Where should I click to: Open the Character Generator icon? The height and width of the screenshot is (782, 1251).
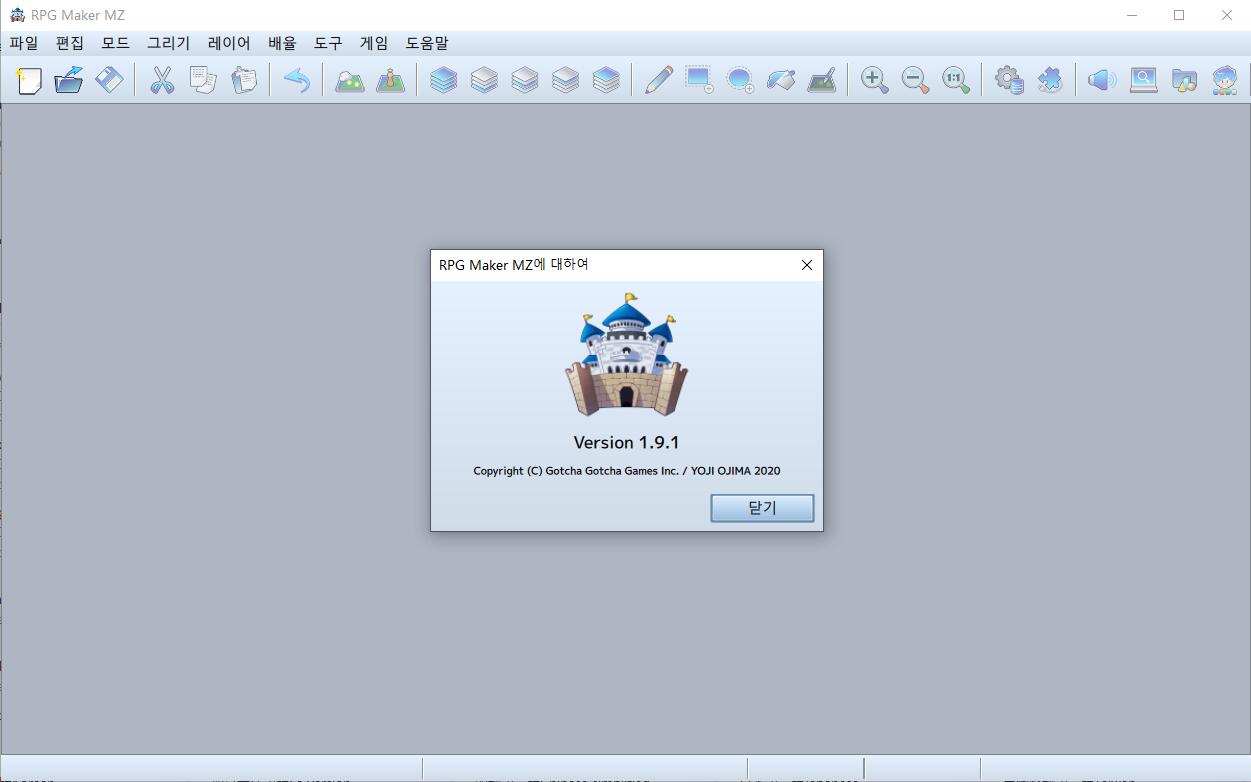coord(1224,80)
